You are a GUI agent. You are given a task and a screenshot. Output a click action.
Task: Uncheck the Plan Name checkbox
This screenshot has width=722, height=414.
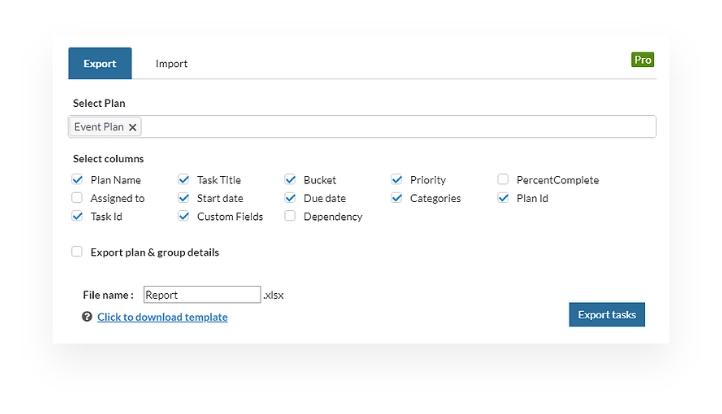77,179
